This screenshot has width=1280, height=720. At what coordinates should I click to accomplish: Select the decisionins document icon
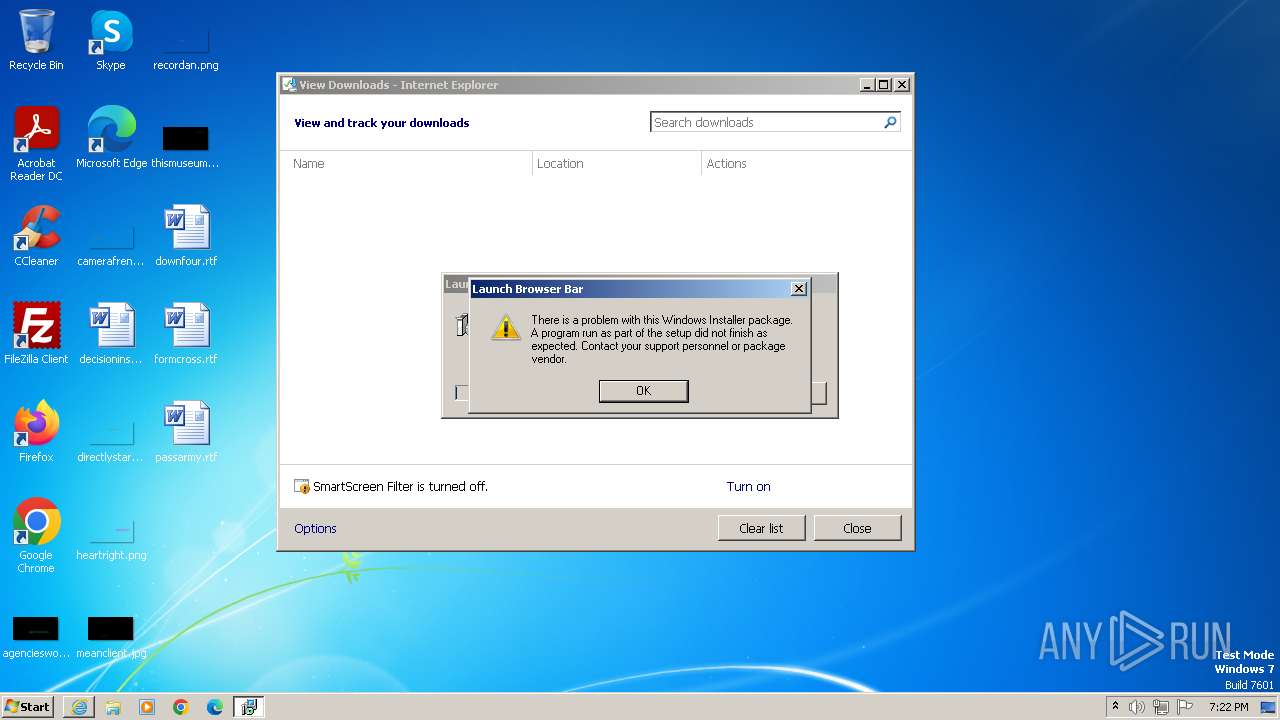(111, 333)
